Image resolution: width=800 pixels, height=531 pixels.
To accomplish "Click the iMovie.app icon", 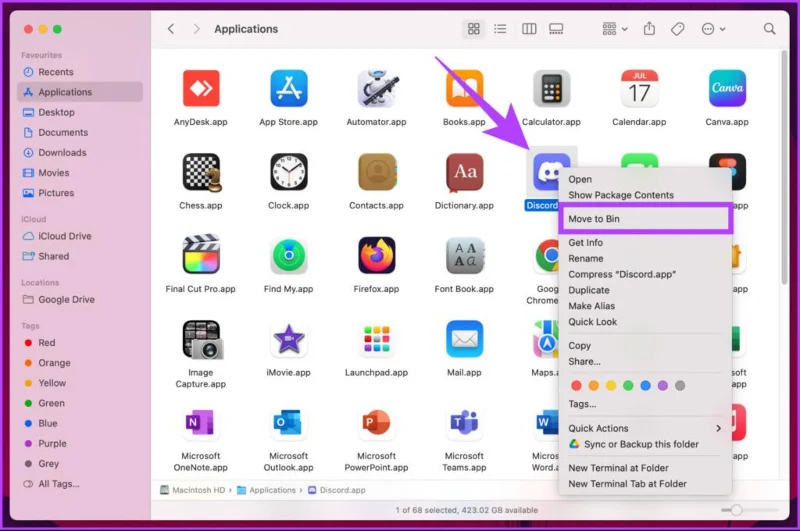I will click(289, 339).
